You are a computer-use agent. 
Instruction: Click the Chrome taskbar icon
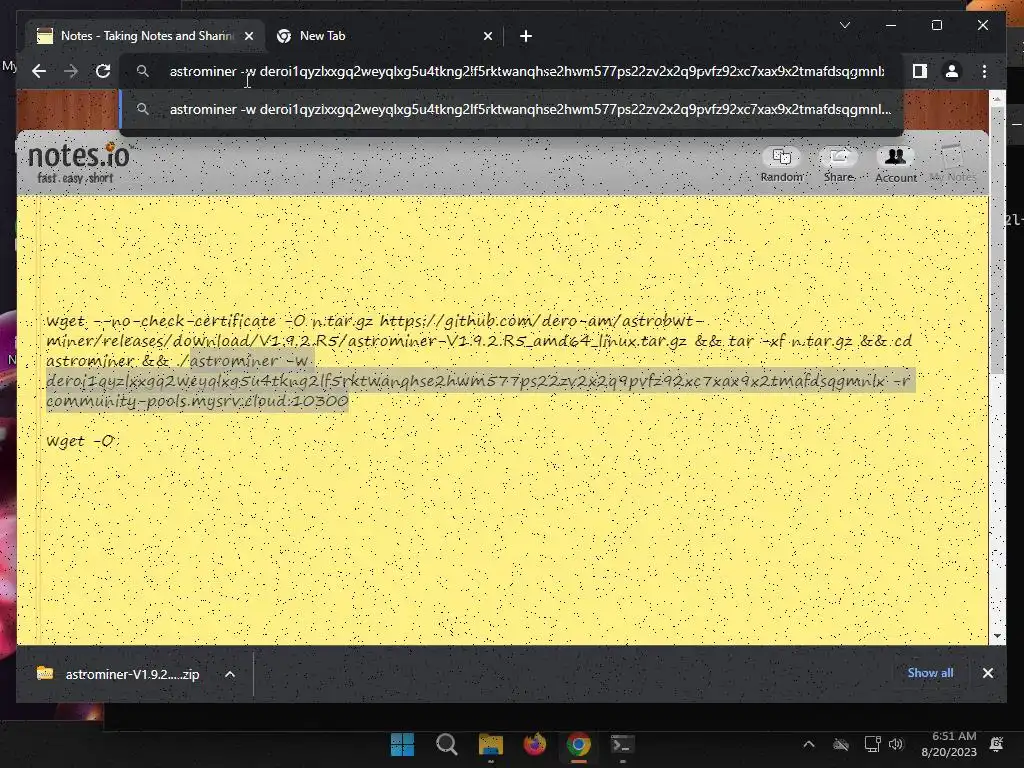578,744
